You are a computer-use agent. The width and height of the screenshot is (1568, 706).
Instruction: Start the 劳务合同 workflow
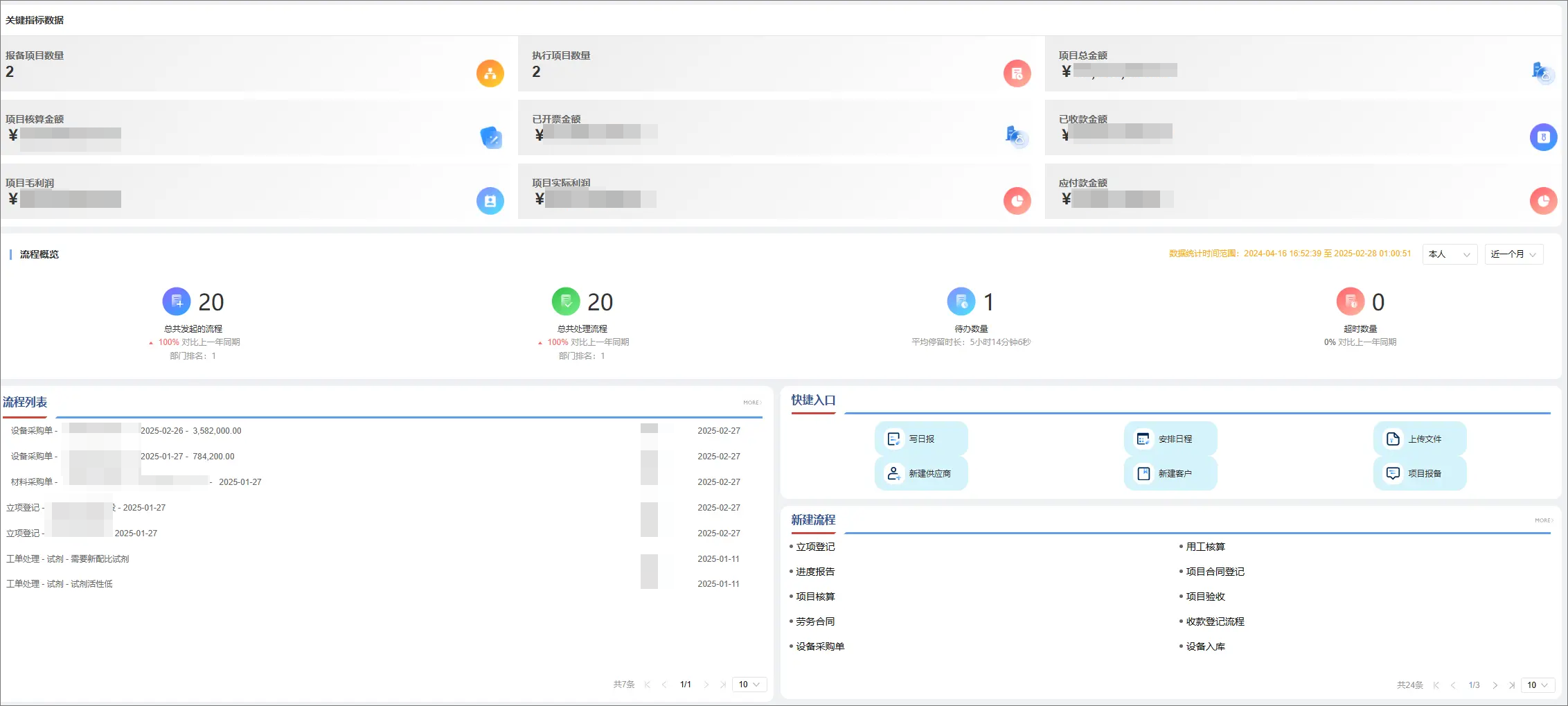pyautogui.click(x=815, y=621)
